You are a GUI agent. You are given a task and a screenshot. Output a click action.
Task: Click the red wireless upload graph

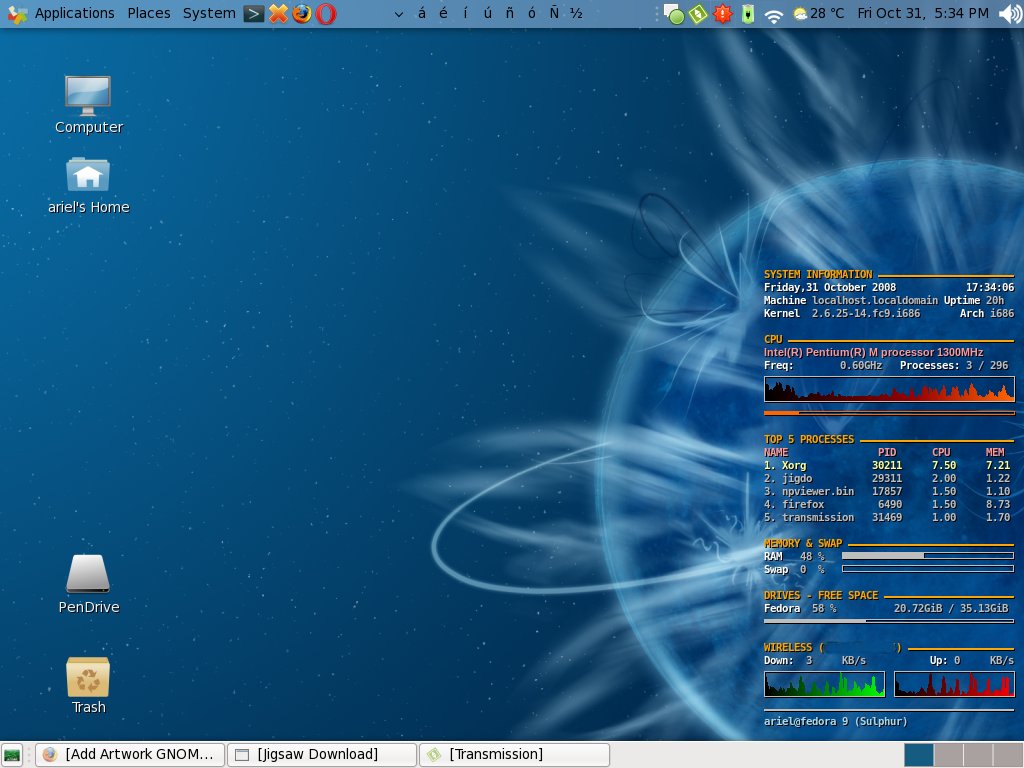coord(954,684)
